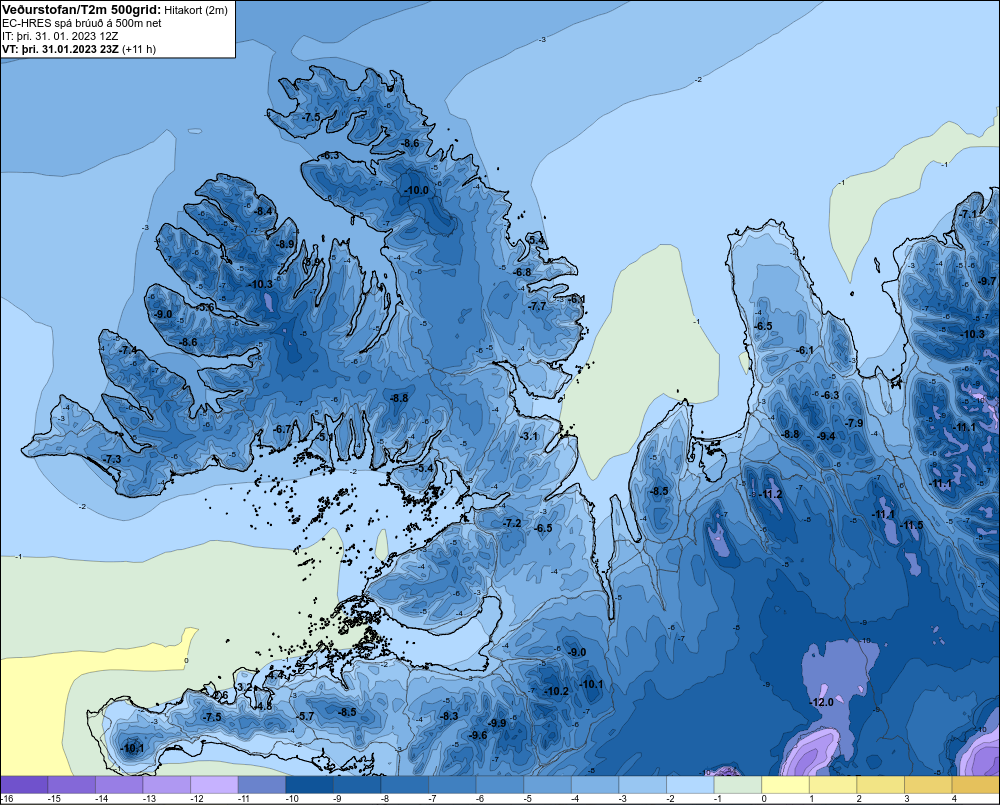Select the legend swatch between -9 and -8

click(357, 784)
